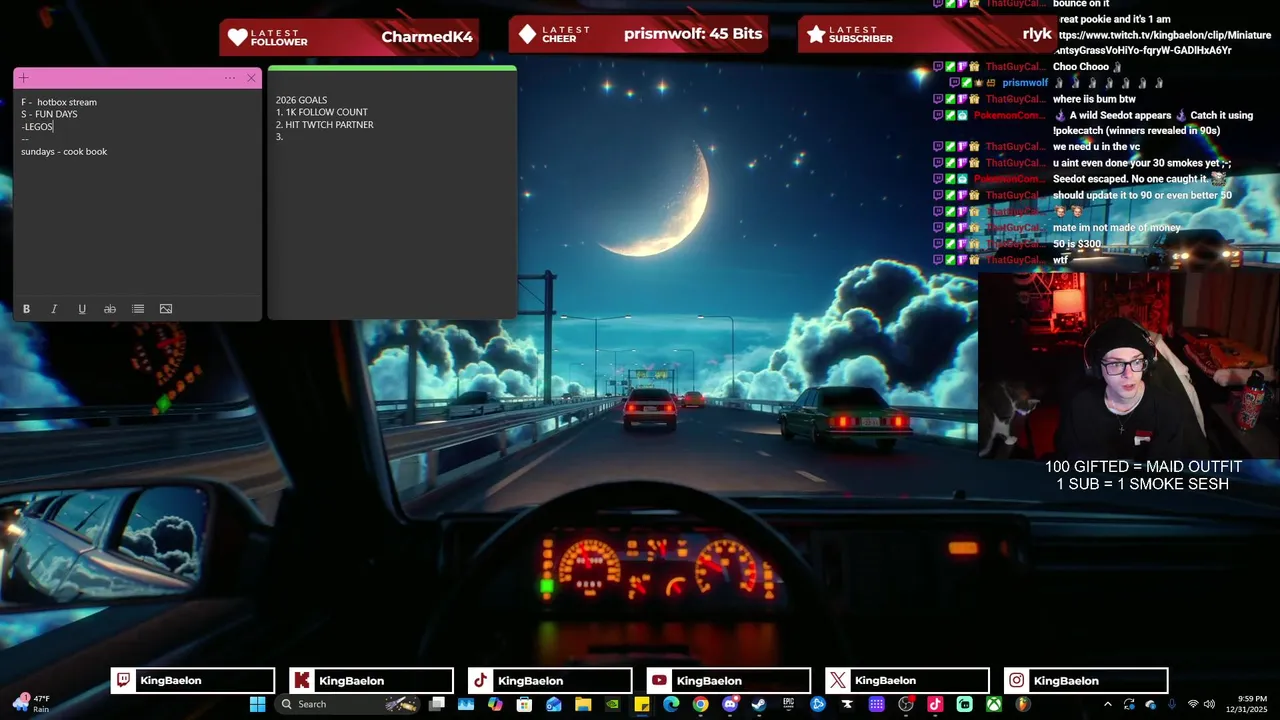The height and width of the screenshot is (720, 1280).
Task: Open Steam from the taskbar
Action: coord(758,704)
